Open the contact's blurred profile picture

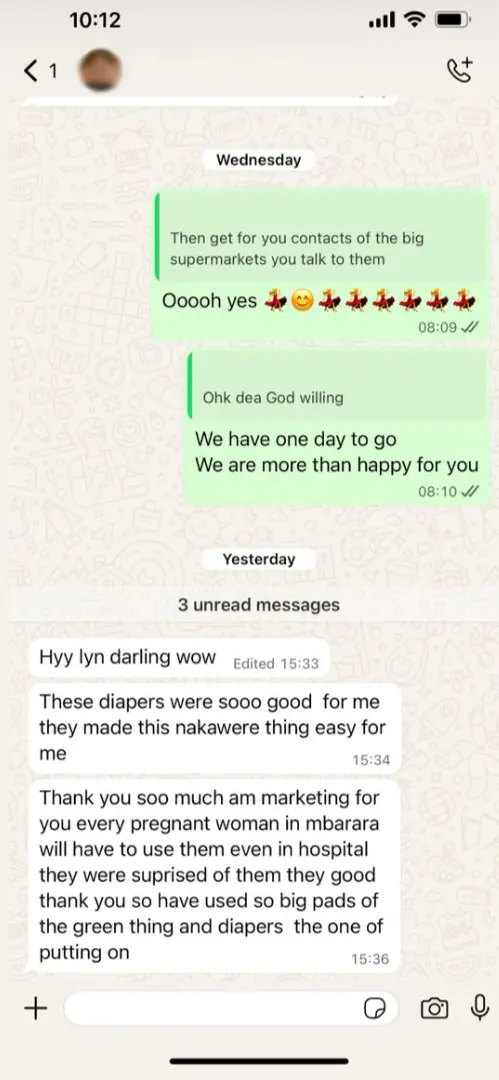pyautogui.click(x=101, y=70)
